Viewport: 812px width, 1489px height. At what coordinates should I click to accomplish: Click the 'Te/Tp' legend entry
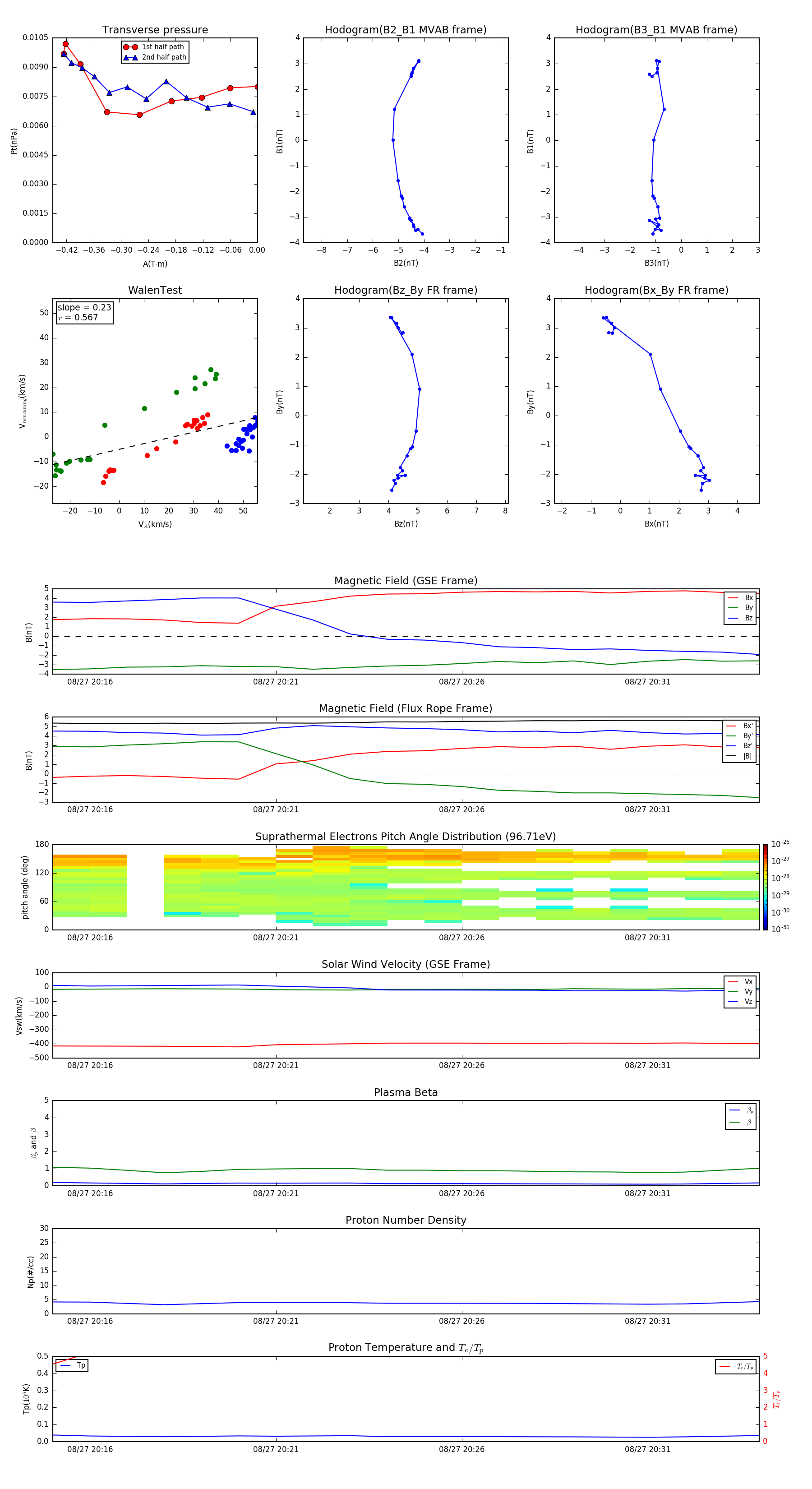(736, 1366)
